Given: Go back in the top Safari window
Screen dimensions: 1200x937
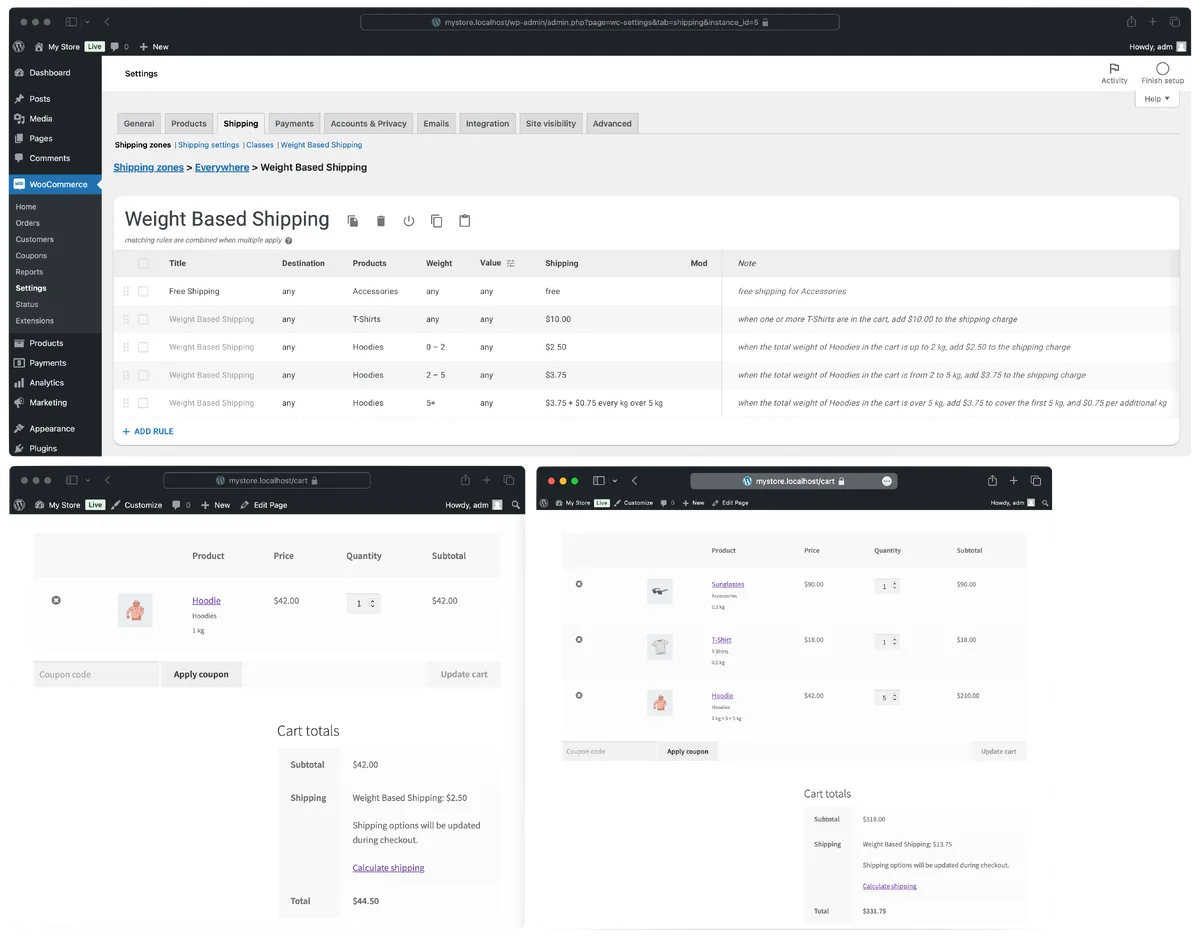Looking at the screenshot, I should [x=107, y=22].
